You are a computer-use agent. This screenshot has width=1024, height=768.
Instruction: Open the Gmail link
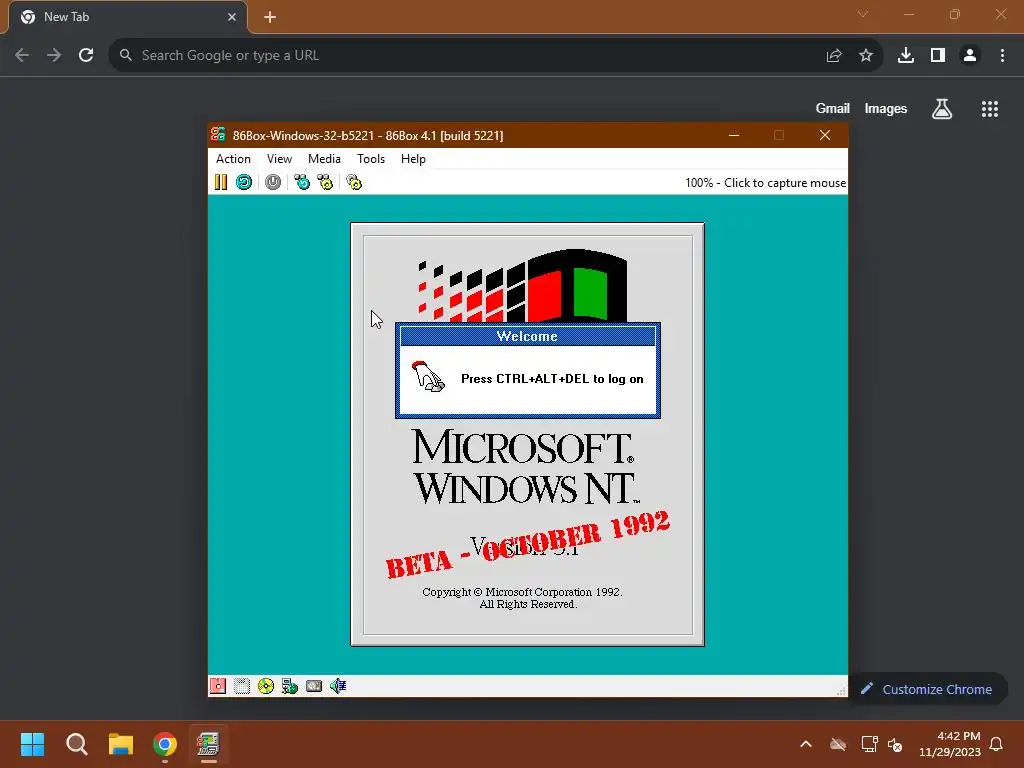pyautogui.click(x=833, y=108)
